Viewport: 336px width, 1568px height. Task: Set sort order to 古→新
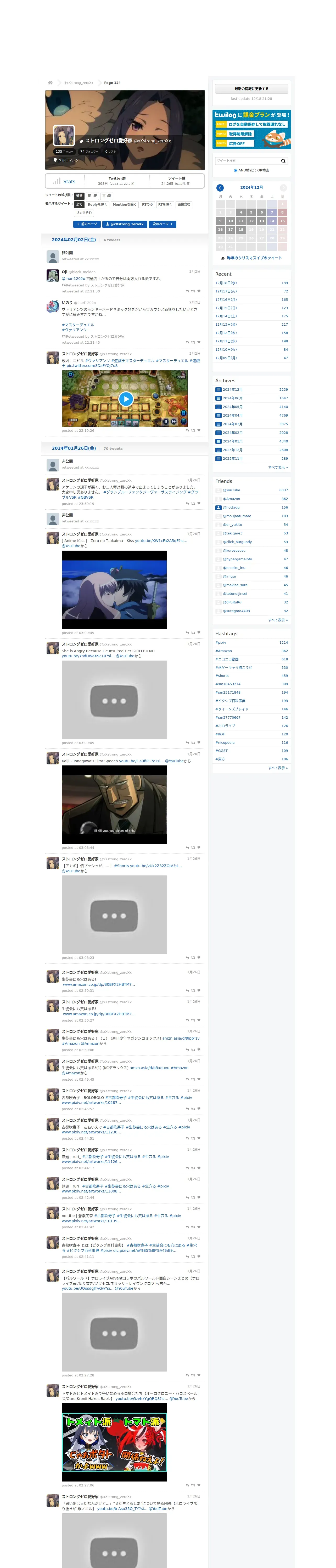coord(107,196)
